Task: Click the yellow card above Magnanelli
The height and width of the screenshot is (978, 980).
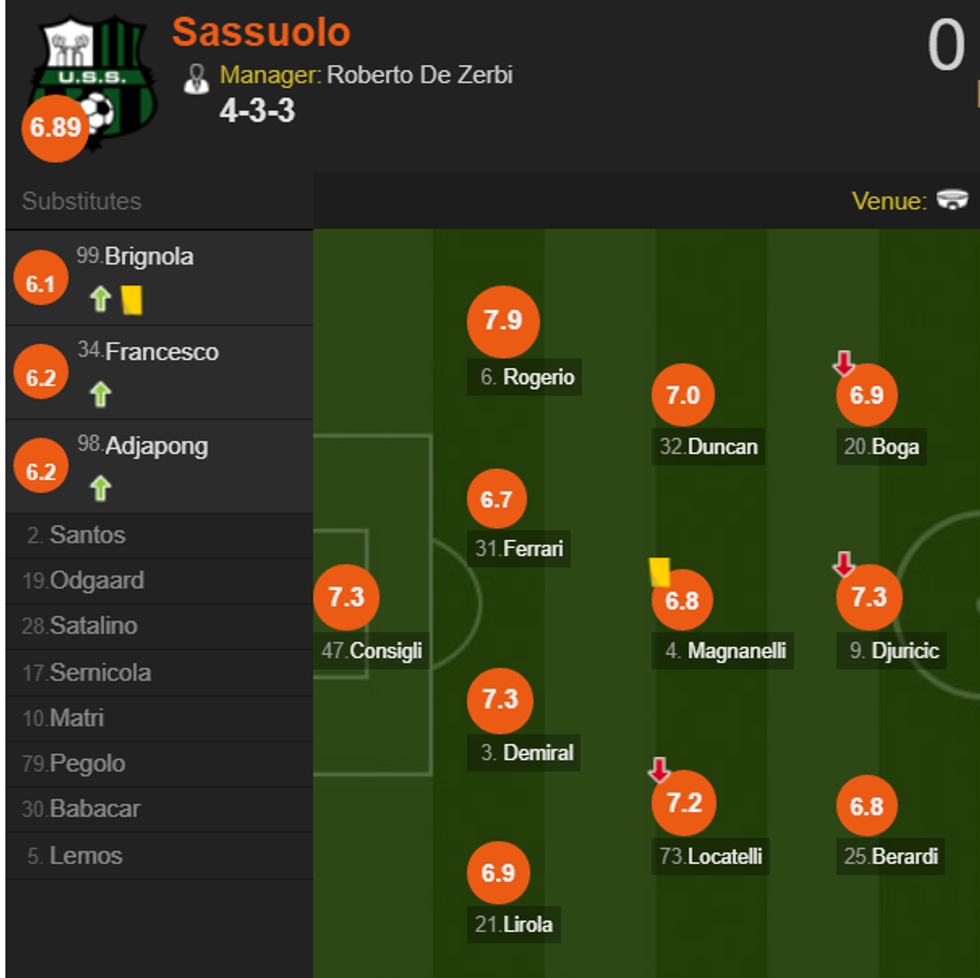Action: point(659,571)
